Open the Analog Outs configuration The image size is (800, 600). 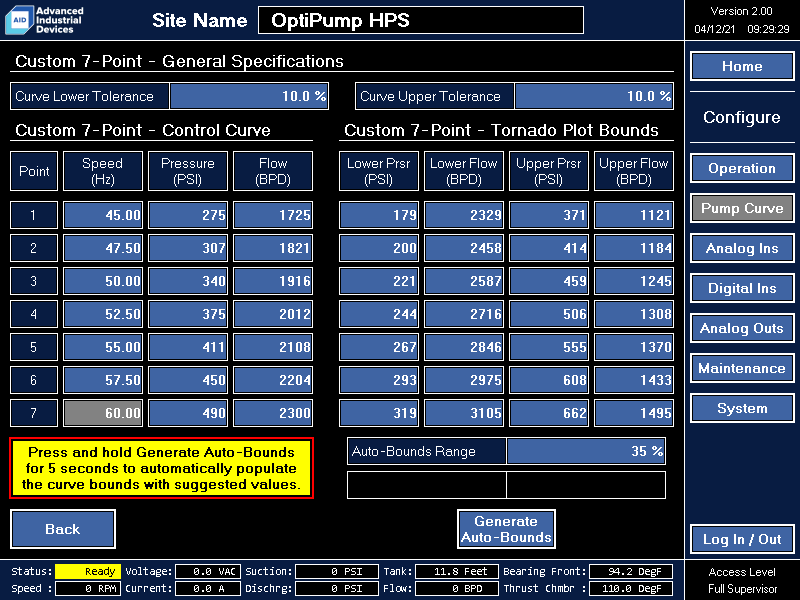[x=742, y=328]
